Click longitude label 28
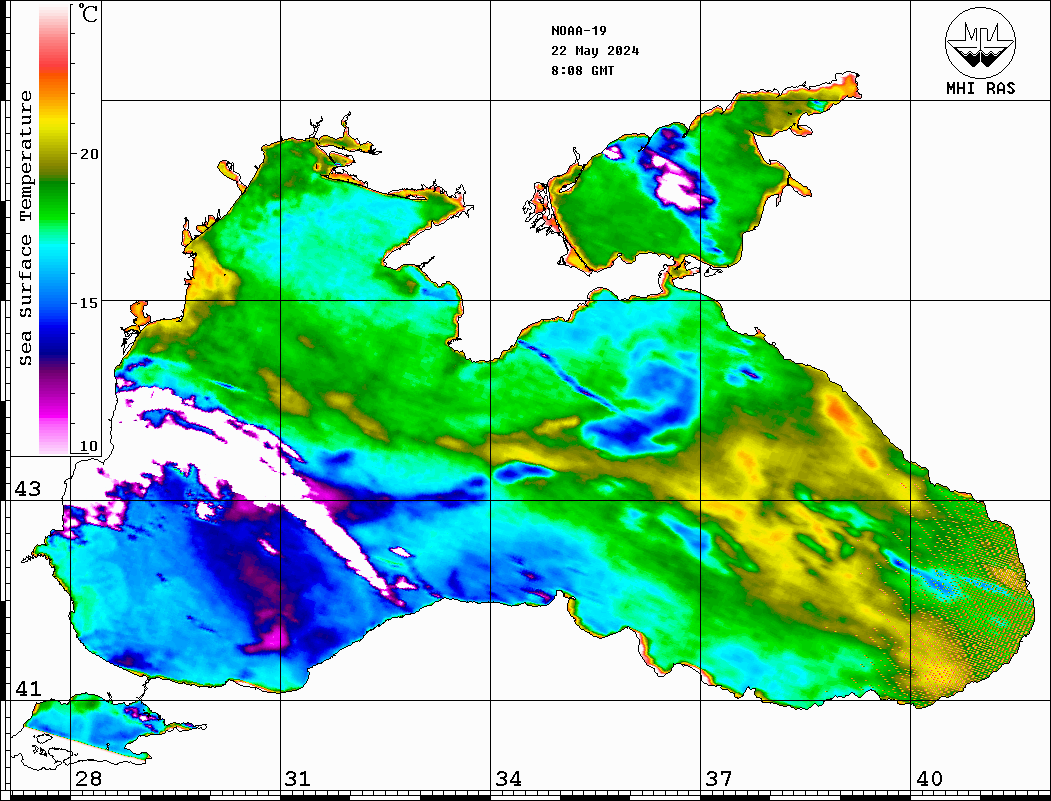 88,778
